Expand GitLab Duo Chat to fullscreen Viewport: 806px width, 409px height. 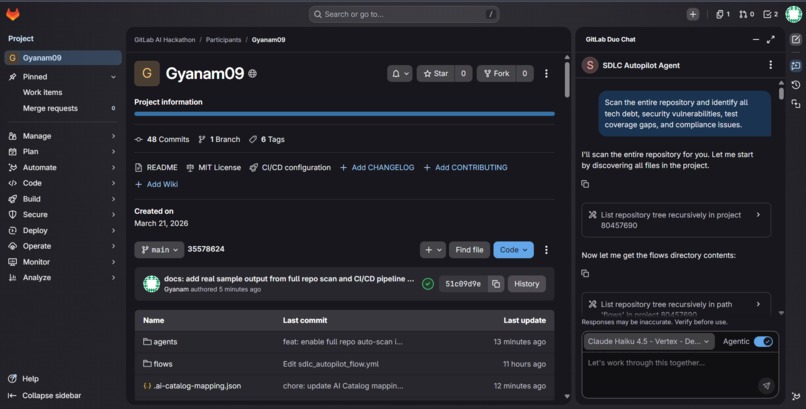pyautogui.click(x=771, y=40)
